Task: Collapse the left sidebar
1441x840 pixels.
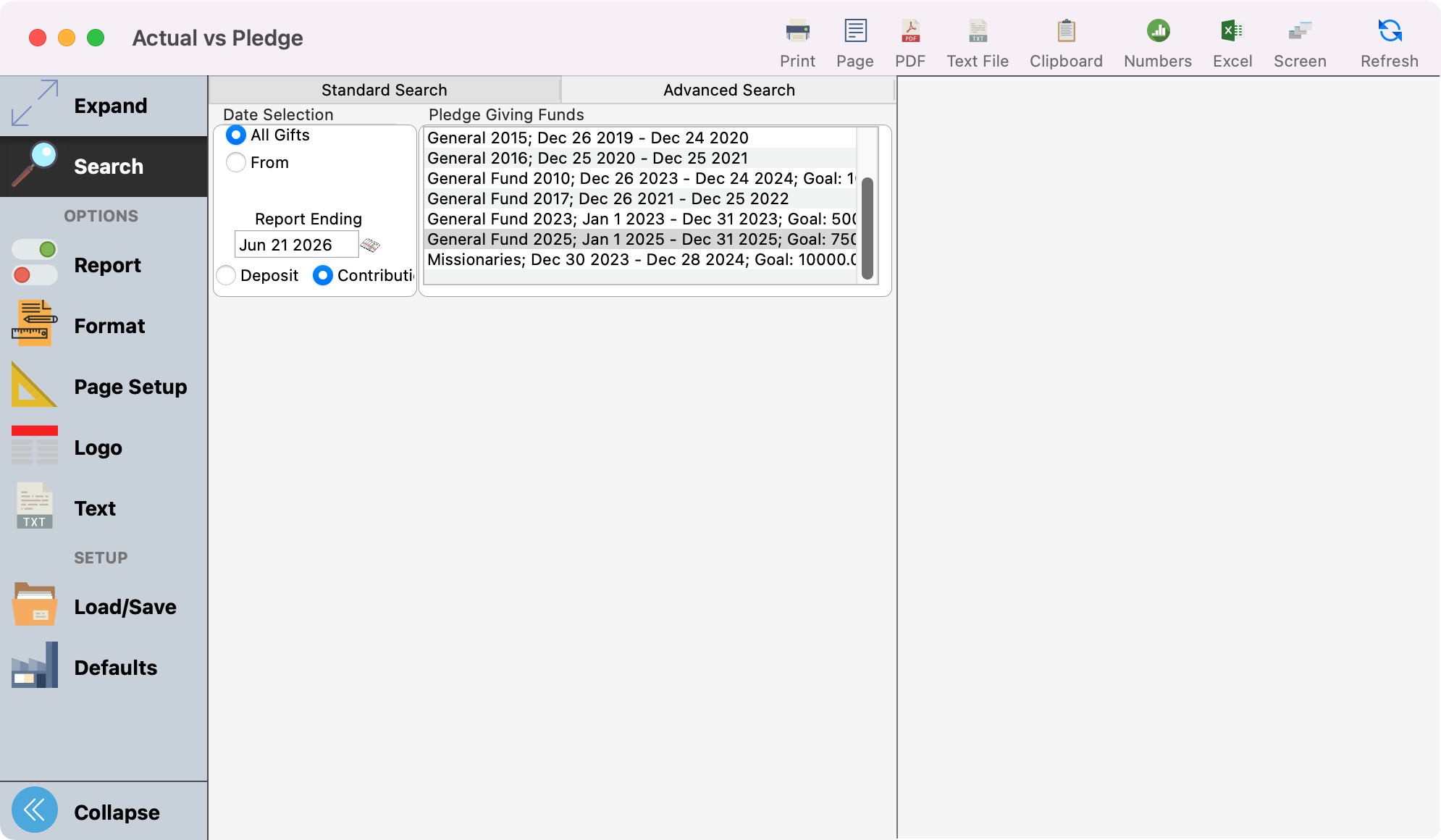Action: (35, 810)
